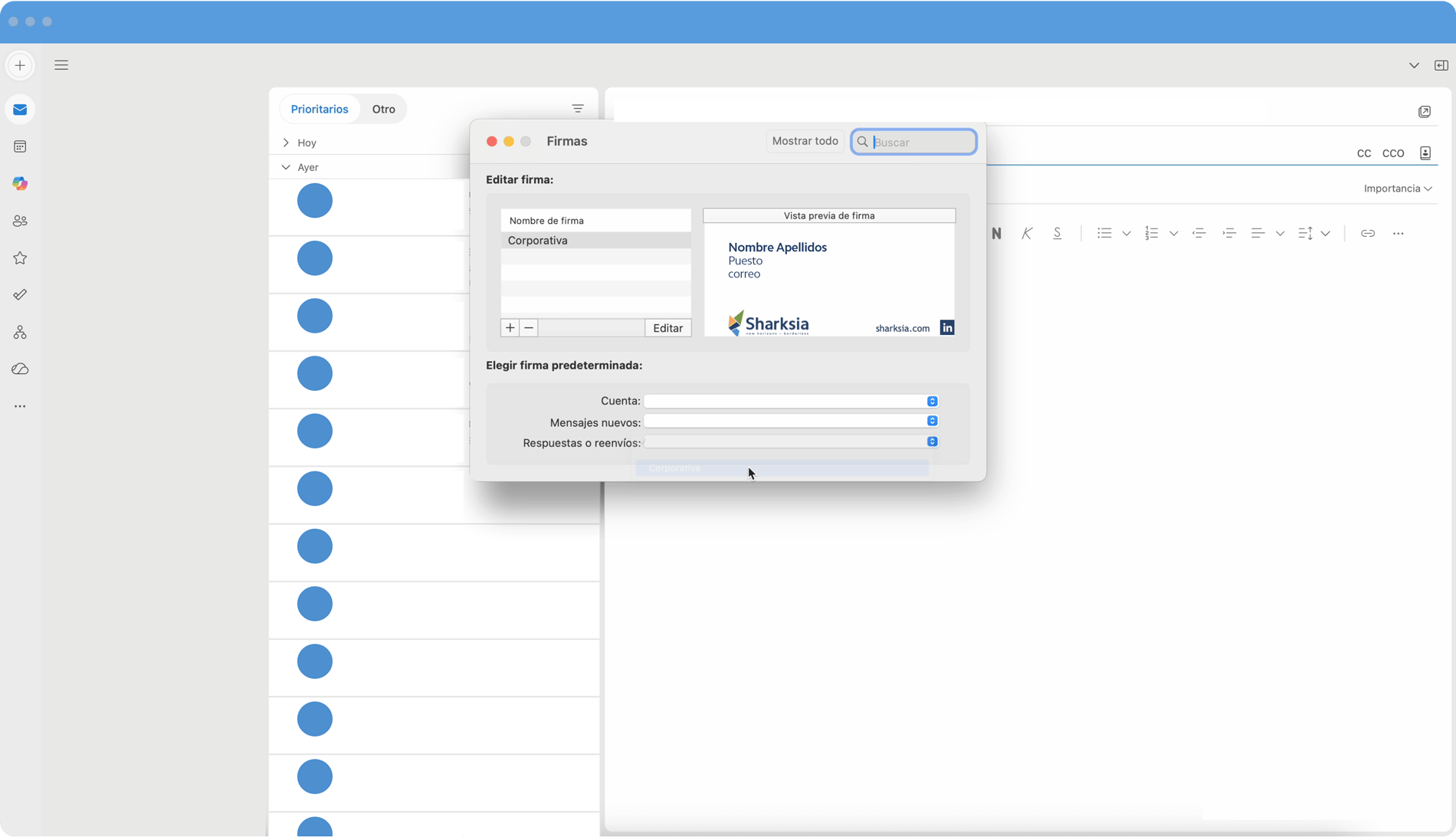Click the Editar signature button

click(x=667, y=328)
